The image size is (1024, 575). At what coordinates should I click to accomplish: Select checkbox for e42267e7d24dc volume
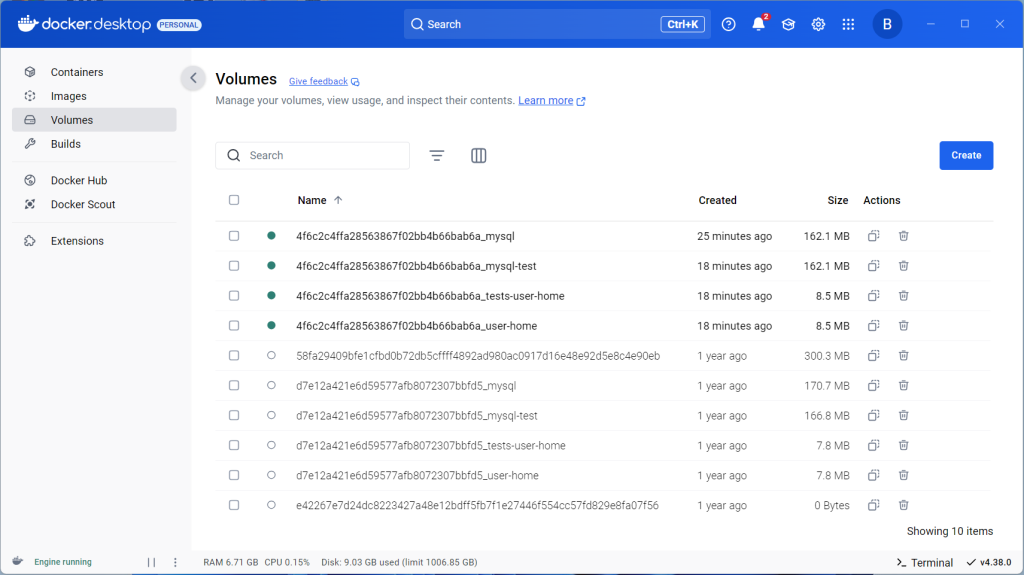(x=234, y=506)
